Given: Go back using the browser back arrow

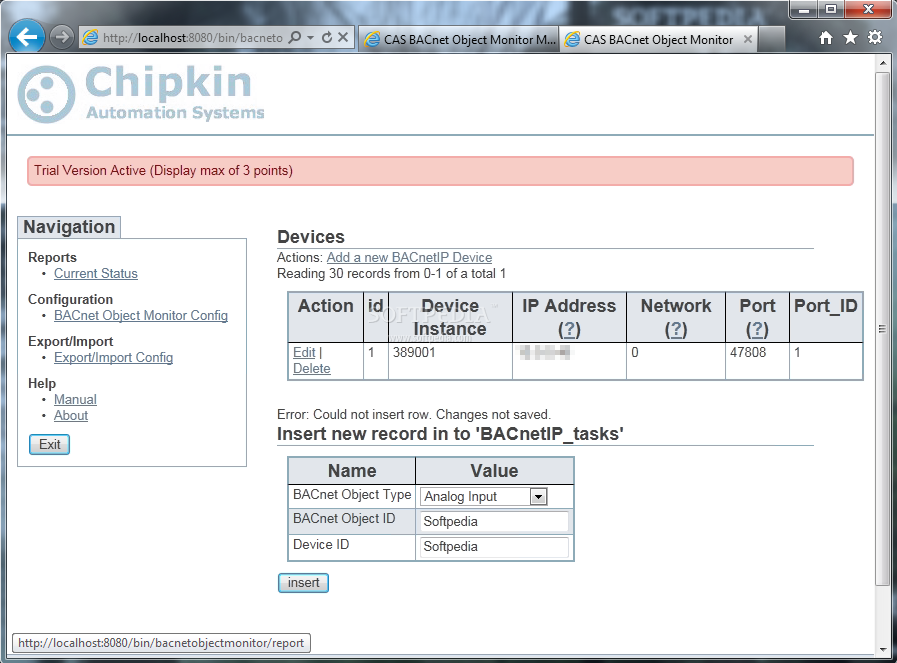Looking at the screenshot, I should pos(27,37).
